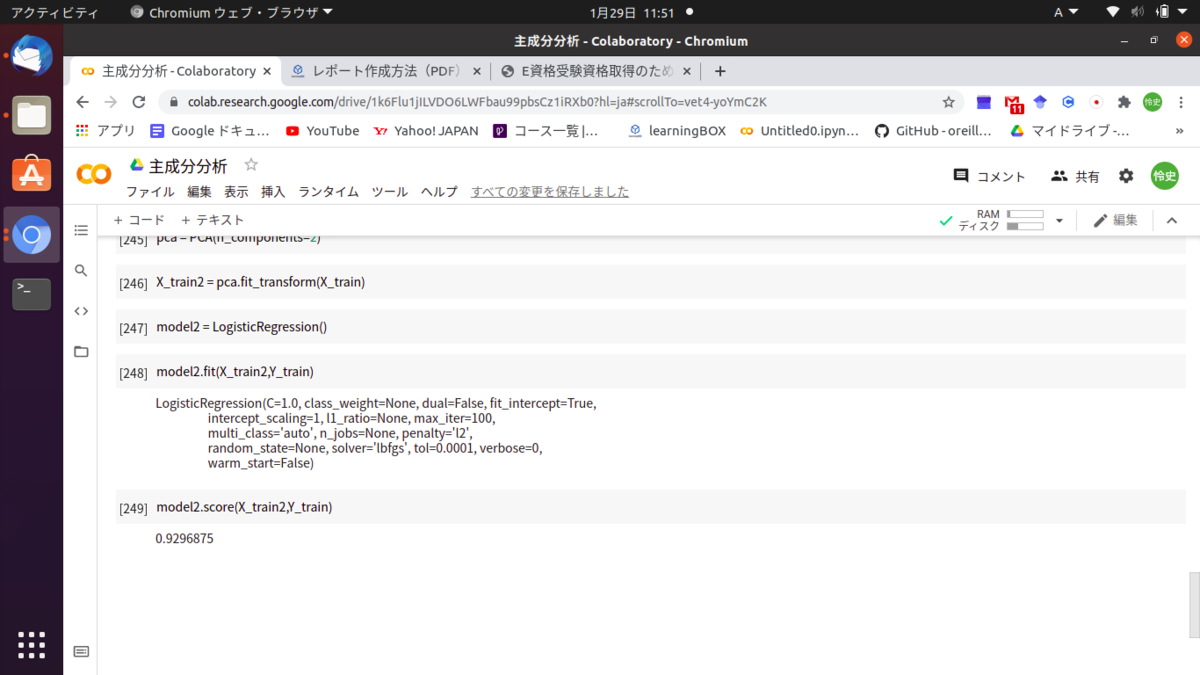
Task: Star the 主成分分析 notebook
Action: (x=251, y=165)
